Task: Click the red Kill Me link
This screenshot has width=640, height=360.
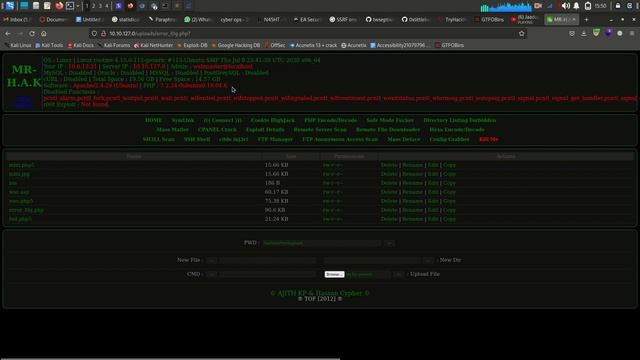Action: (489, 139)
